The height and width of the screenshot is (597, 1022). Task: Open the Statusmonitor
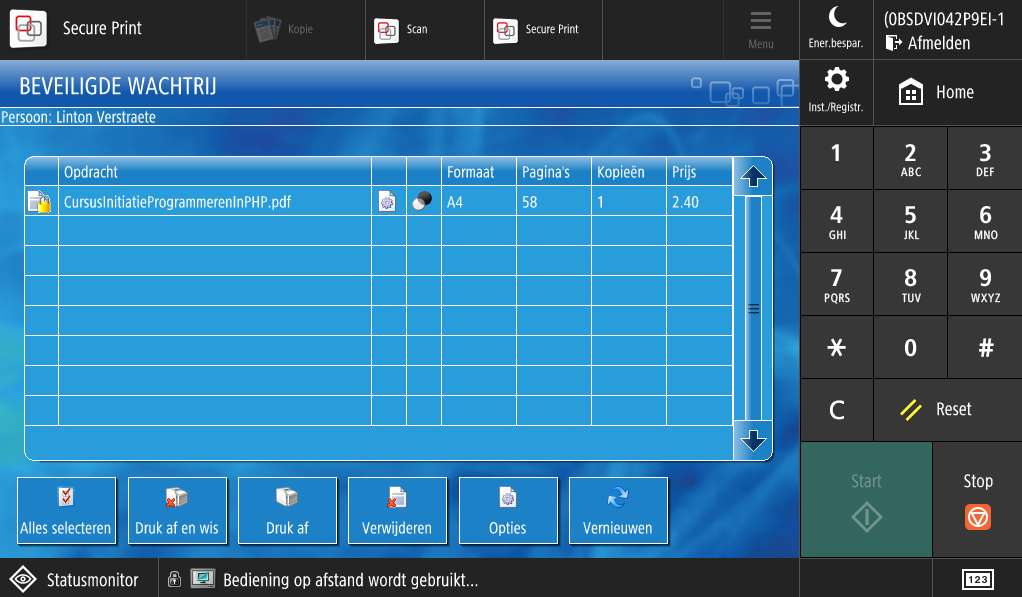(x=78, y=579)
